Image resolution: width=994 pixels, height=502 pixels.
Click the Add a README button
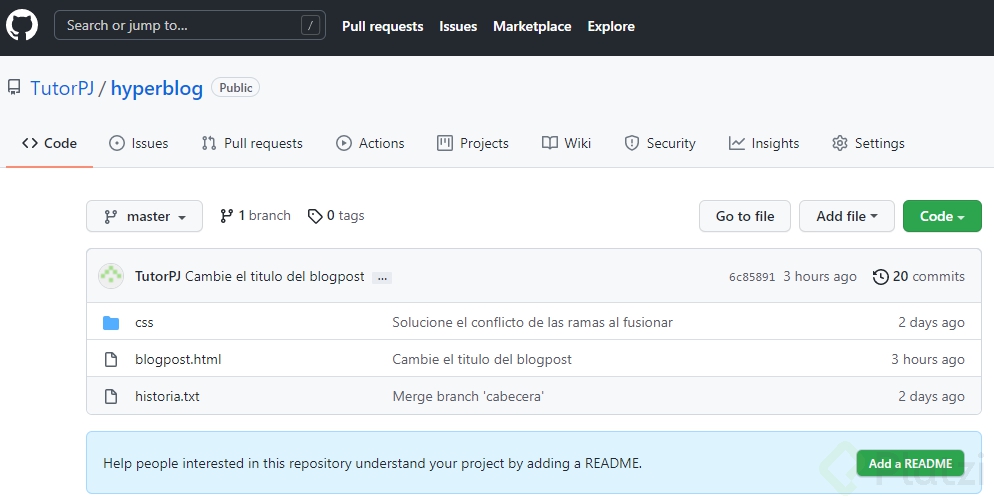[910, 463]
